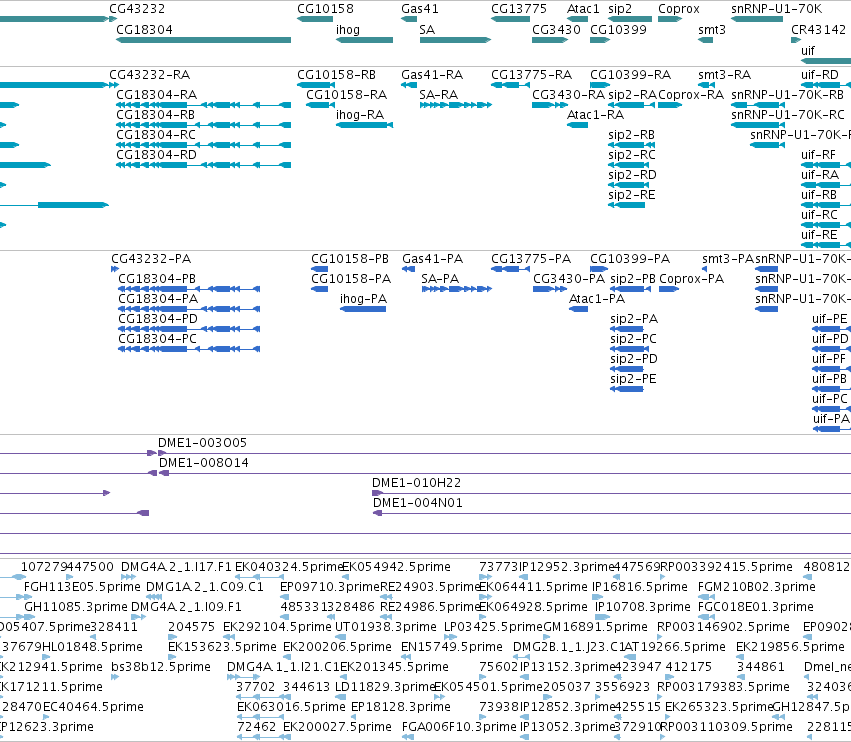Screen dimensions: 851x742
Task: Click the Atac1 gene name
Action: (583, 9)
